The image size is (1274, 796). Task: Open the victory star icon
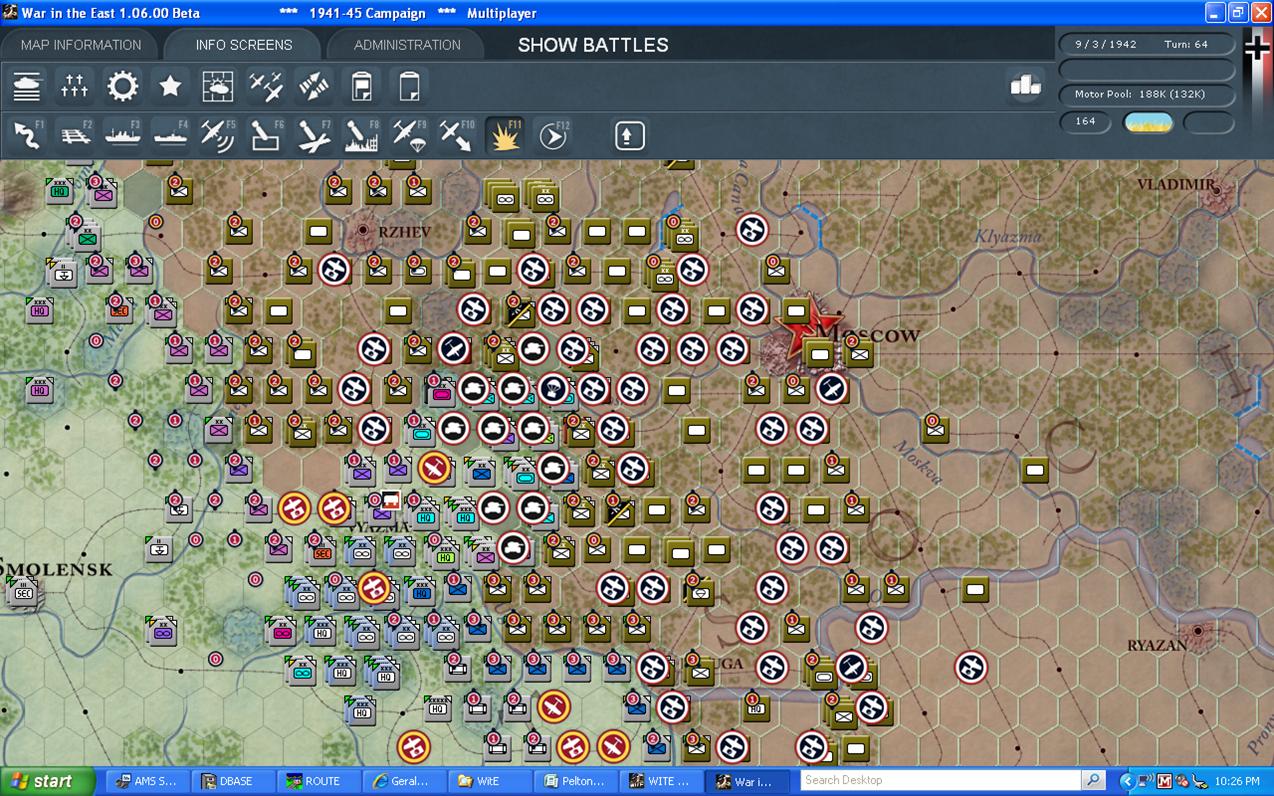171,86
